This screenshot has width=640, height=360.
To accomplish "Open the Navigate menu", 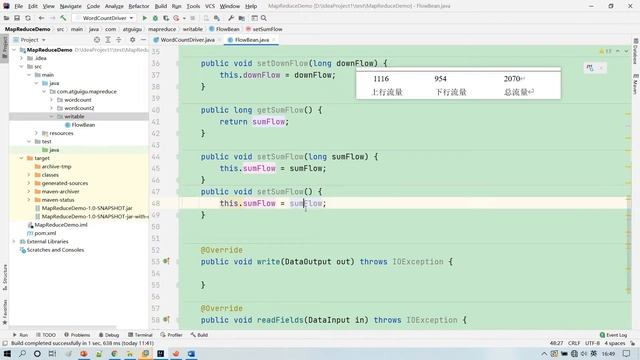I will (x=70, y=6).
